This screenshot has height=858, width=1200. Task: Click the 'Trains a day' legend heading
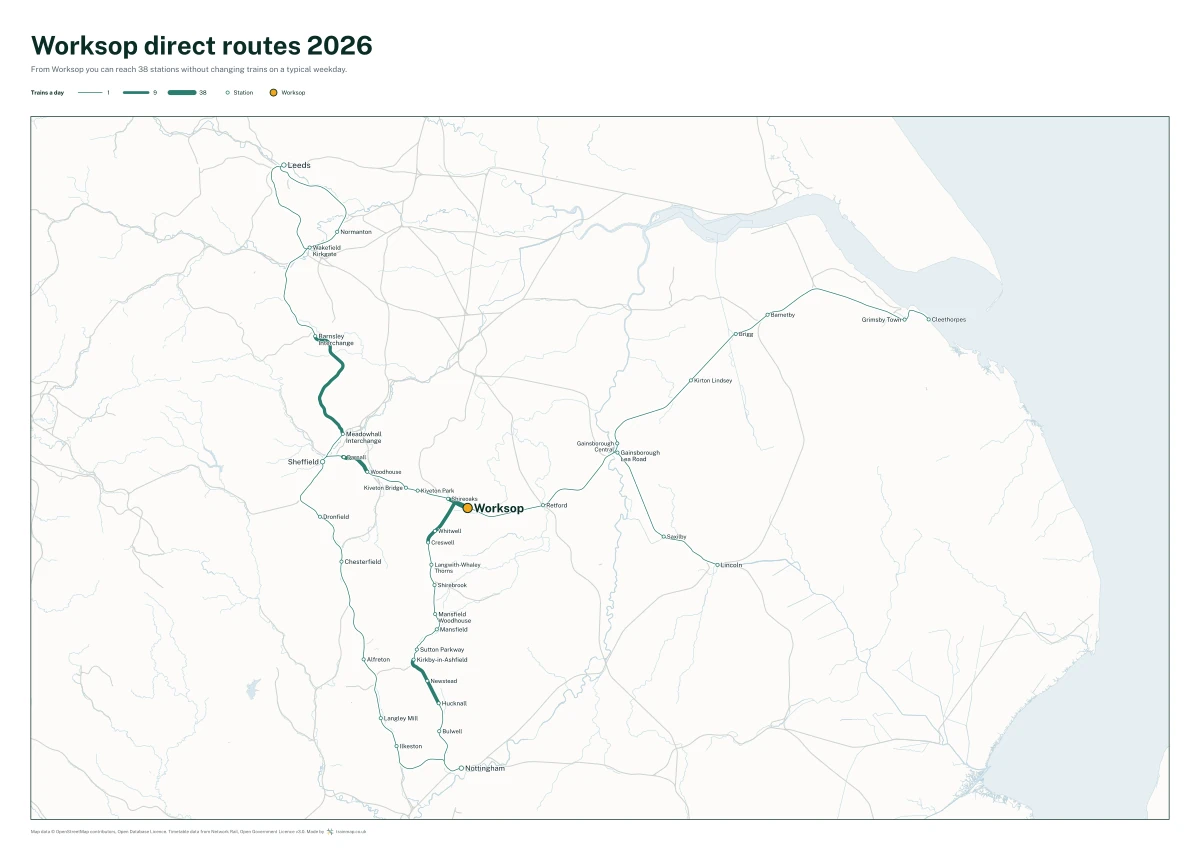(x=46, y=92)
